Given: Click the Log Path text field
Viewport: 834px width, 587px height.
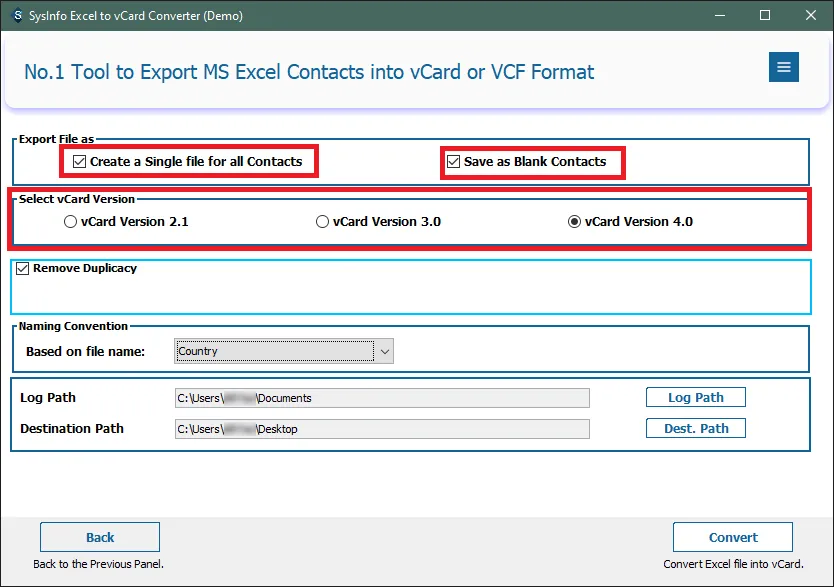Looking at the screenshot, I should click(382, 398).
